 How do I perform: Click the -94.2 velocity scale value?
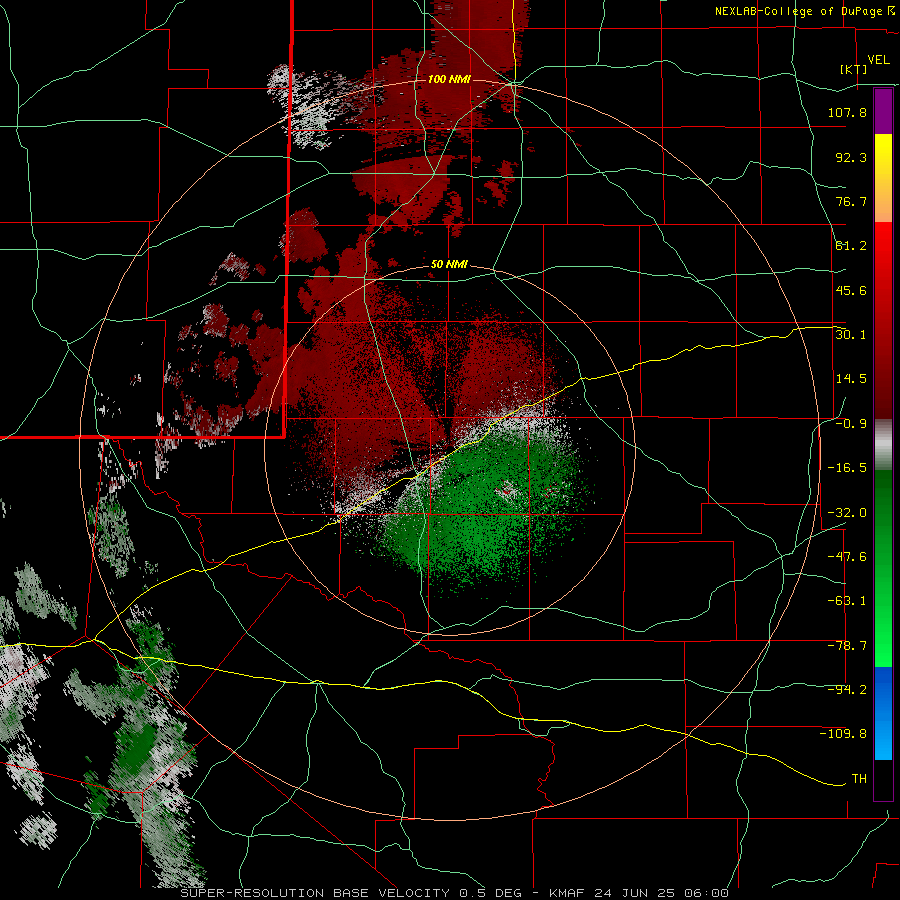tap(847, 690)
